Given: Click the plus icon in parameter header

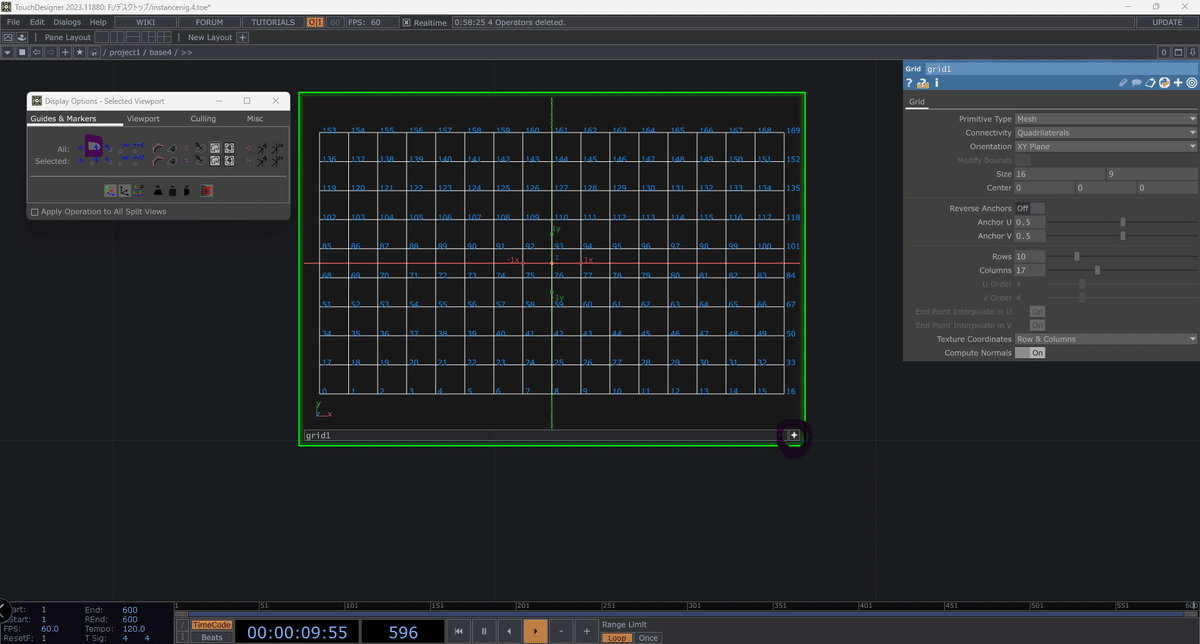Looking at the screenshot, I should point(1178,83).
